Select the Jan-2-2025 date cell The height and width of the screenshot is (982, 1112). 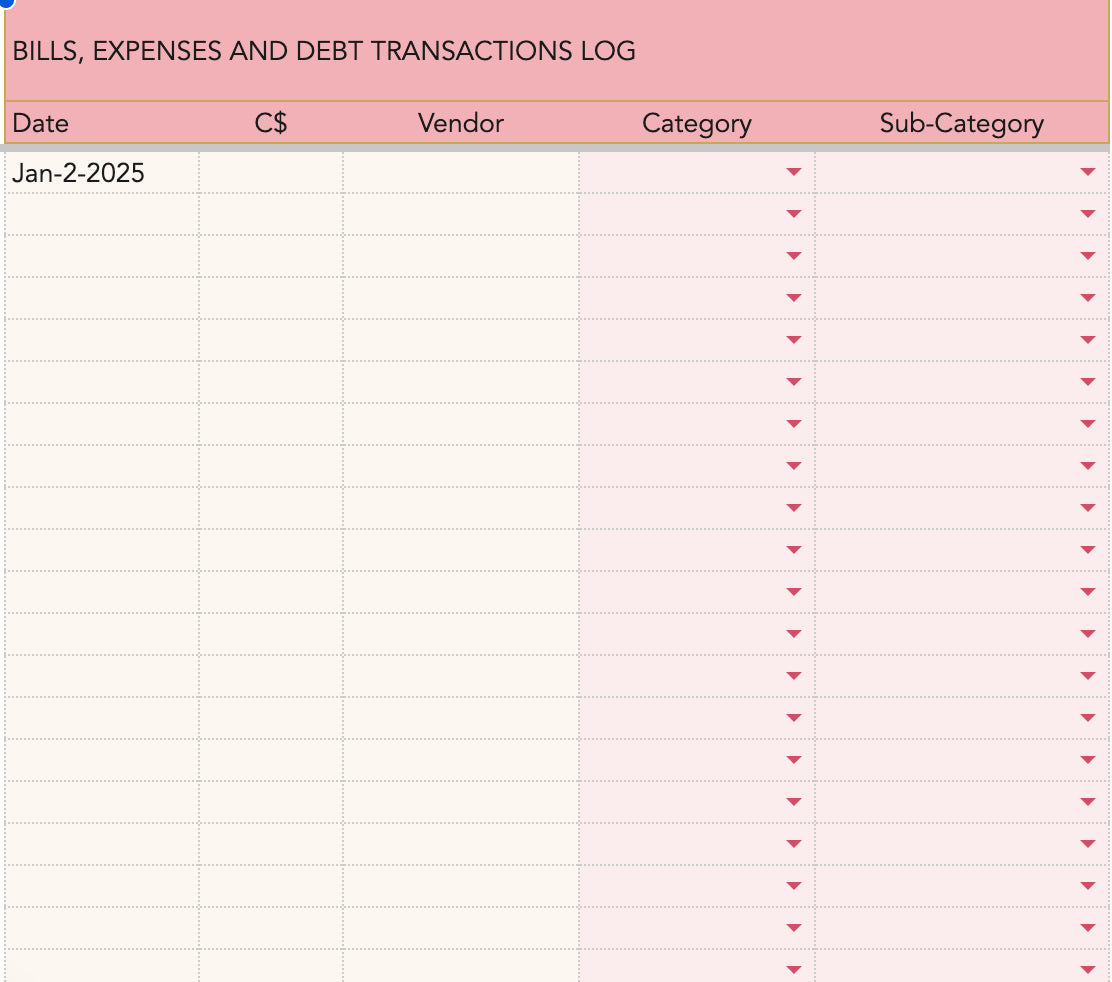100,172
